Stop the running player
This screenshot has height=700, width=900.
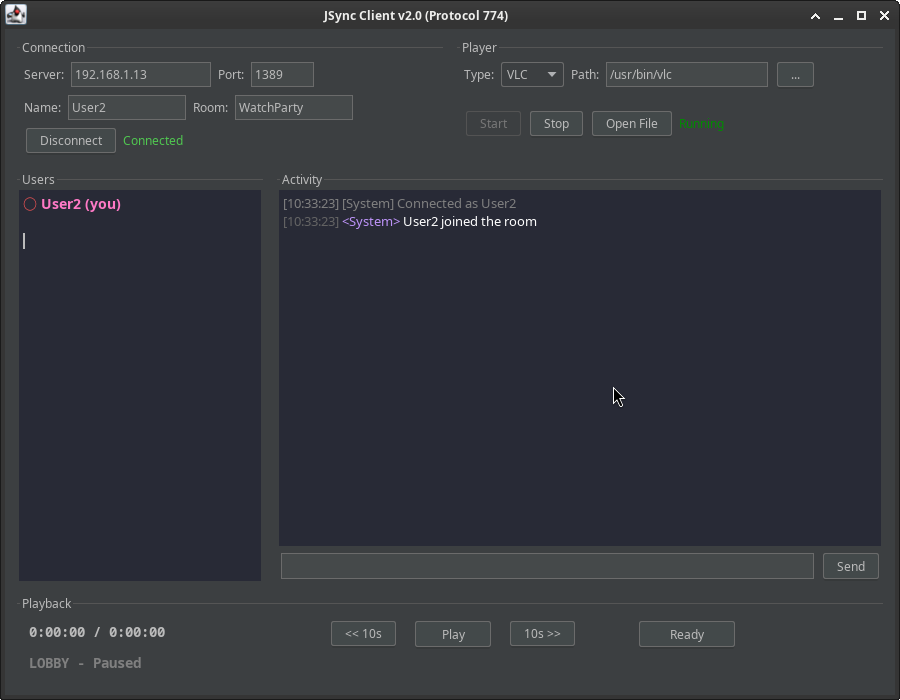tap(556, 123)
